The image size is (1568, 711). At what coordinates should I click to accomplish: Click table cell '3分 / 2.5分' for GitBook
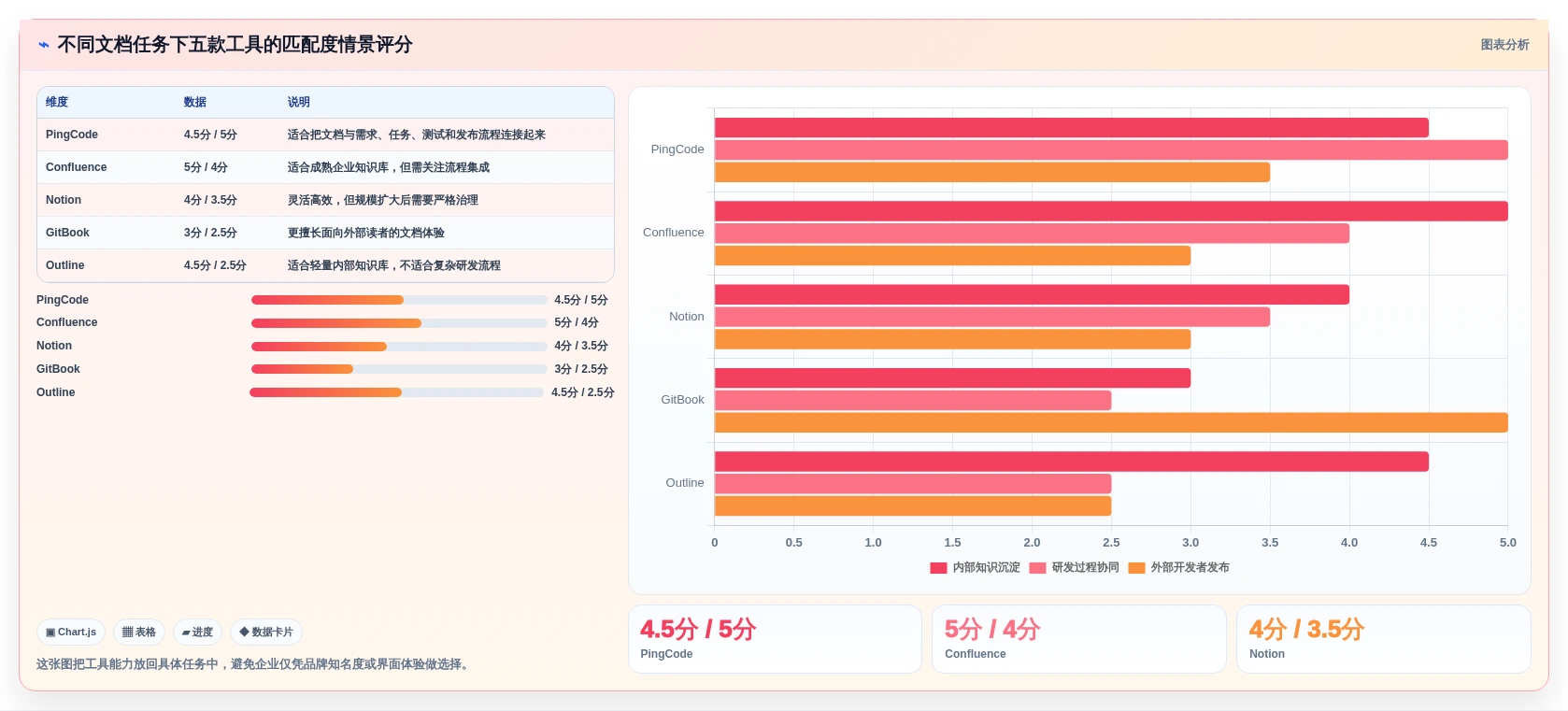(x=210, y=233)
